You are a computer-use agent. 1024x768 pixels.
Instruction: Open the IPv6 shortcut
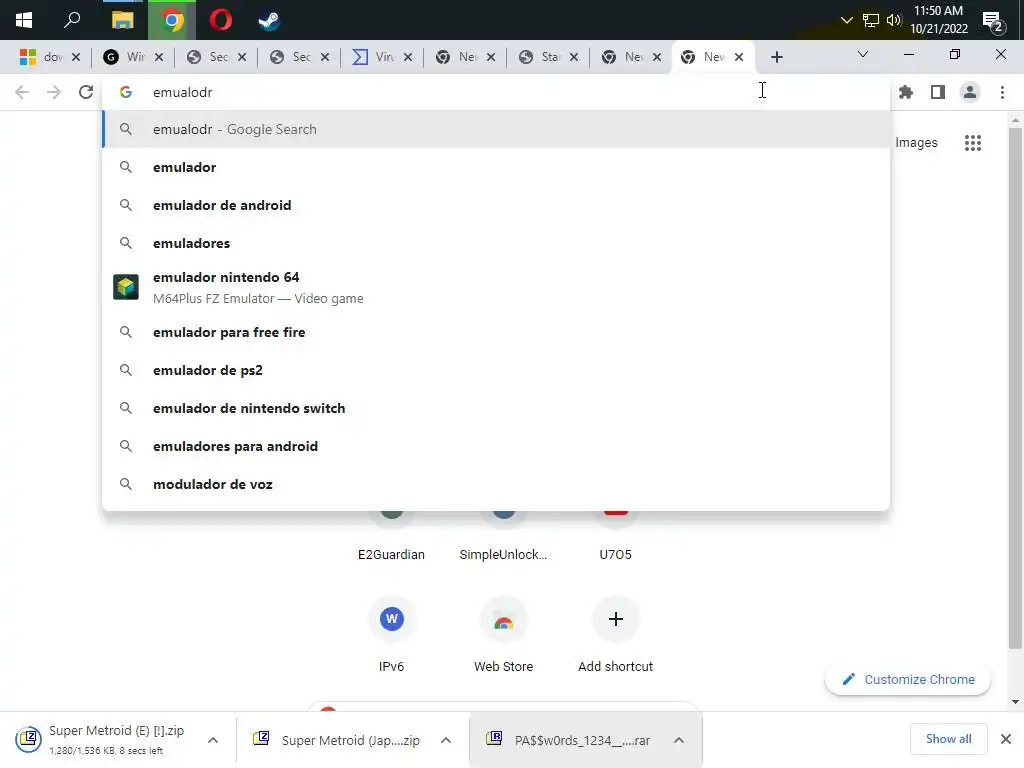click(x=391, y=633)
